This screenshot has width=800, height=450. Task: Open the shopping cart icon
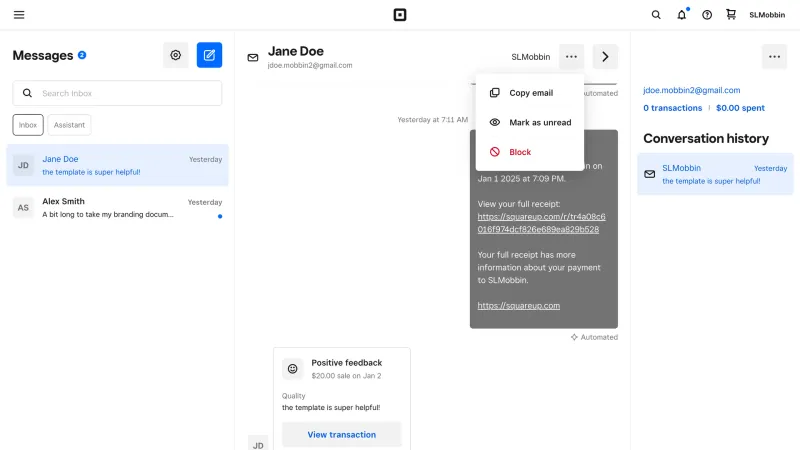[x=731, y=14]
